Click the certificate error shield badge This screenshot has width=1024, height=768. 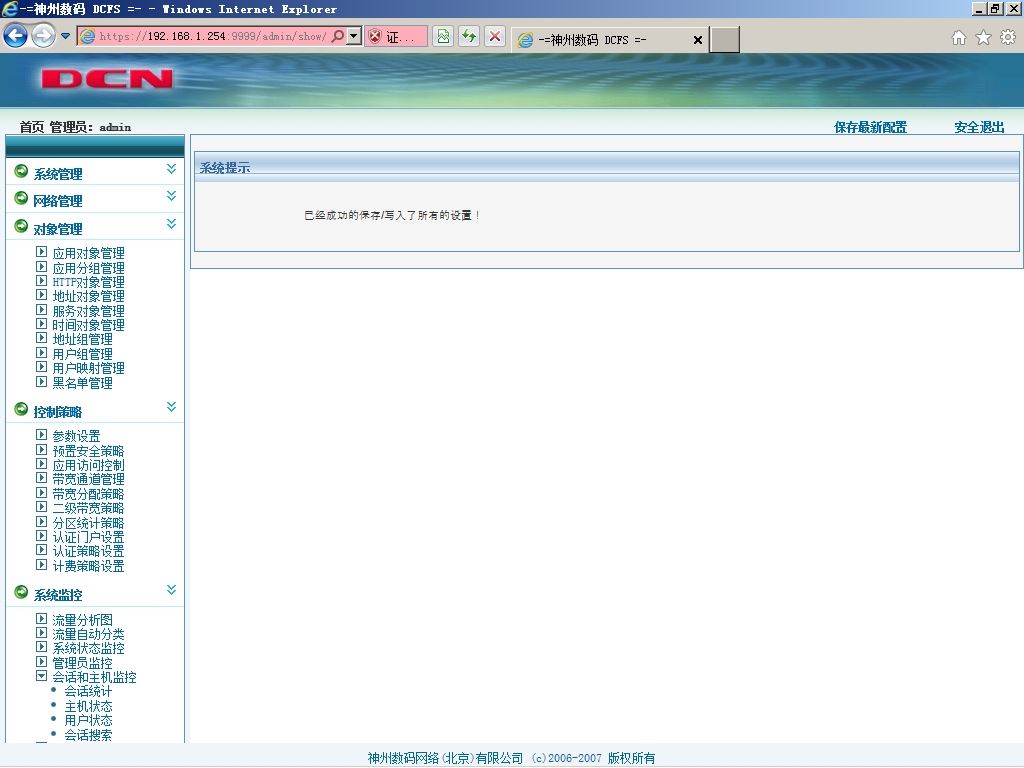396,37
